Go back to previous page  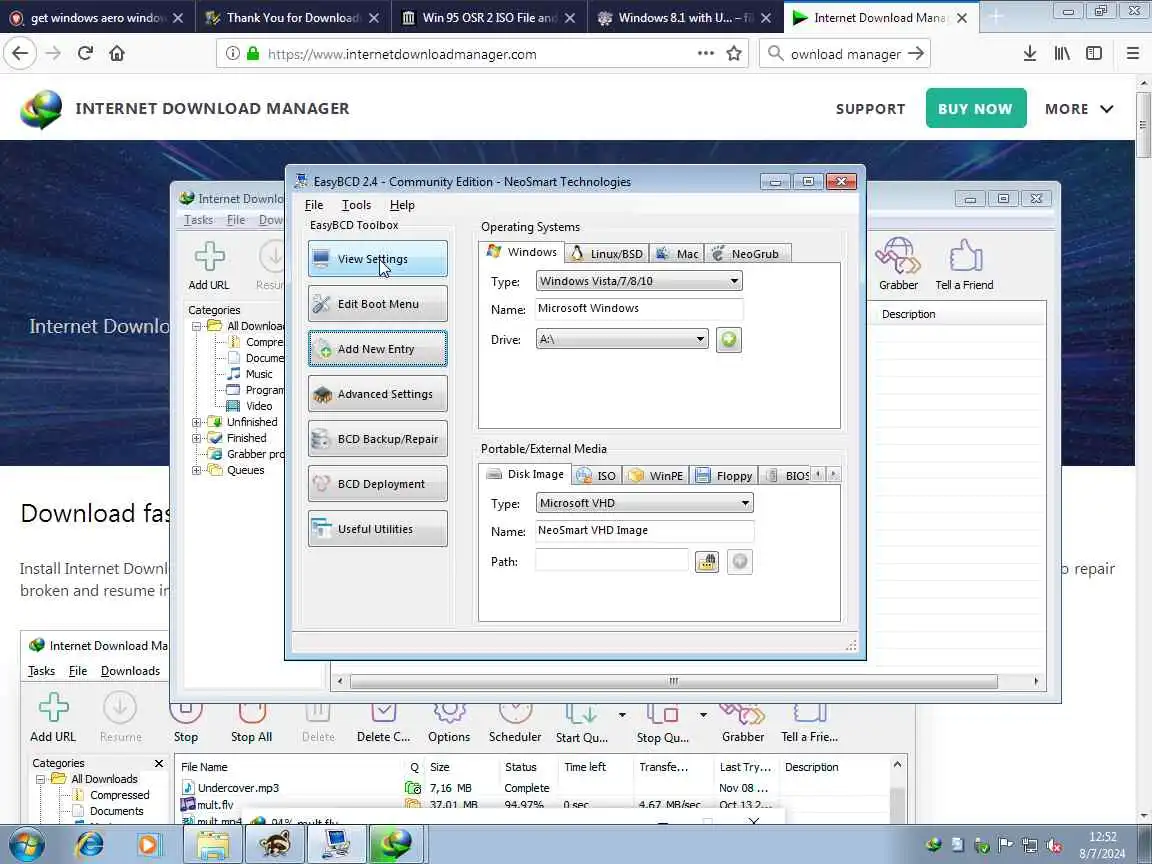pyautogui.click(x=20, y=53)
